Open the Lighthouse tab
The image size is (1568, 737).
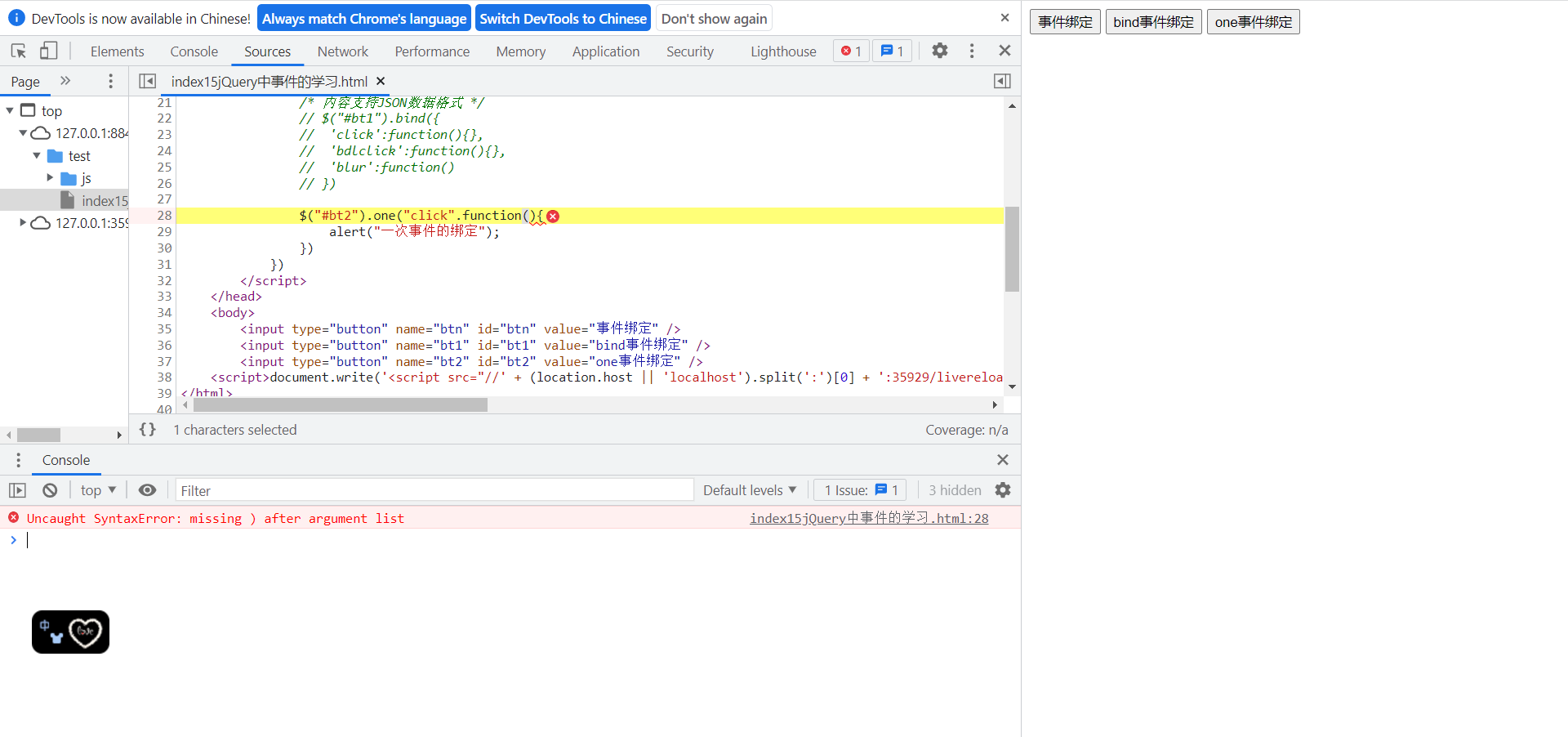click(783, 51)
